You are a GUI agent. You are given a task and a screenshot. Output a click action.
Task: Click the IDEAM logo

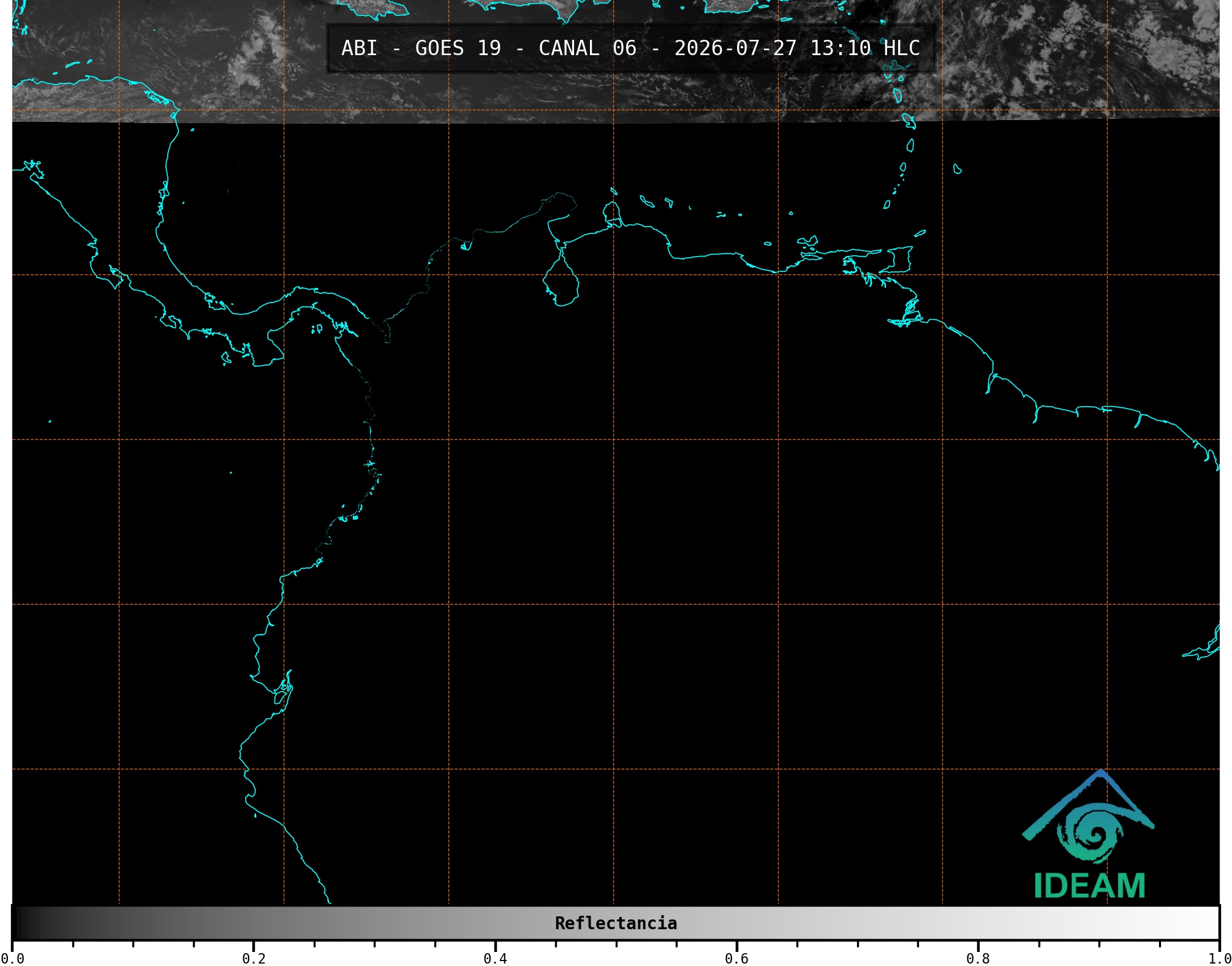point(1089,834)
